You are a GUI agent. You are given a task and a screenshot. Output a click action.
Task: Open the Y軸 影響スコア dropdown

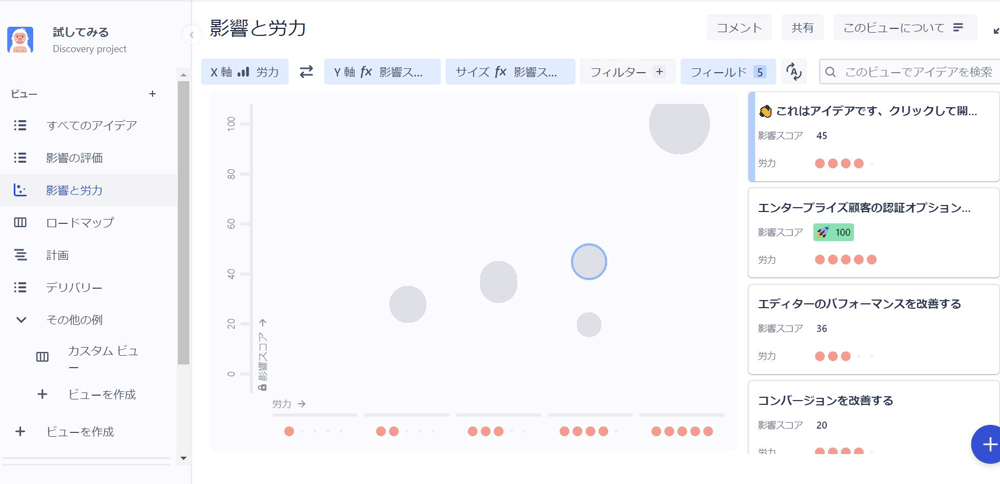[379, 72]
